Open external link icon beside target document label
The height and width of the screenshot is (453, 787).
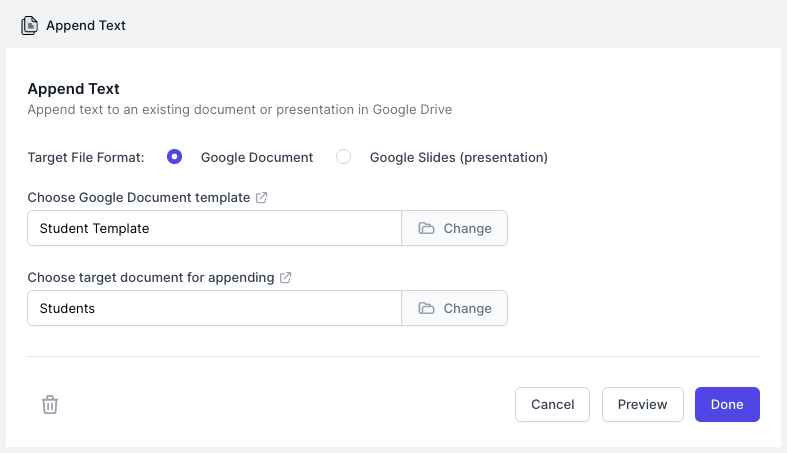pos(286,277)
